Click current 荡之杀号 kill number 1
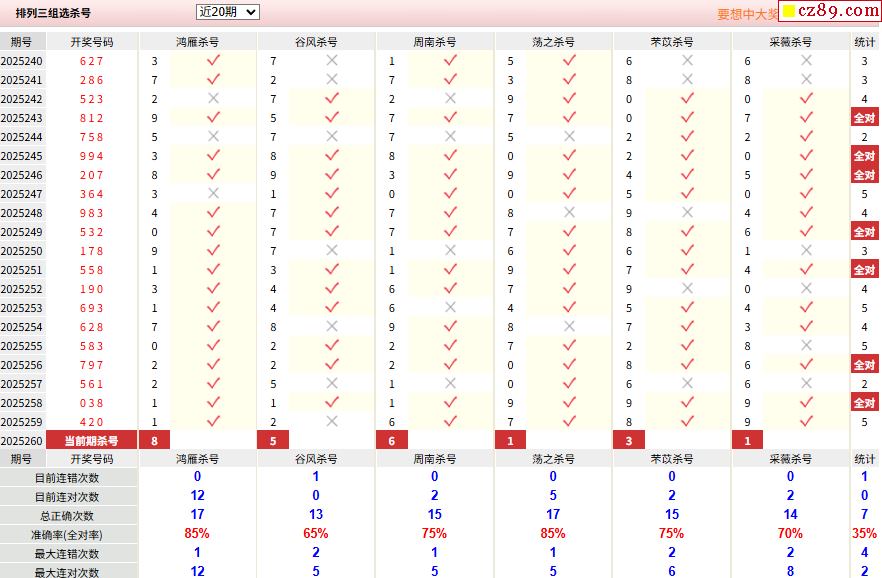Image resolution: width=882 pixels, height=578 pixels. (511, 440)
